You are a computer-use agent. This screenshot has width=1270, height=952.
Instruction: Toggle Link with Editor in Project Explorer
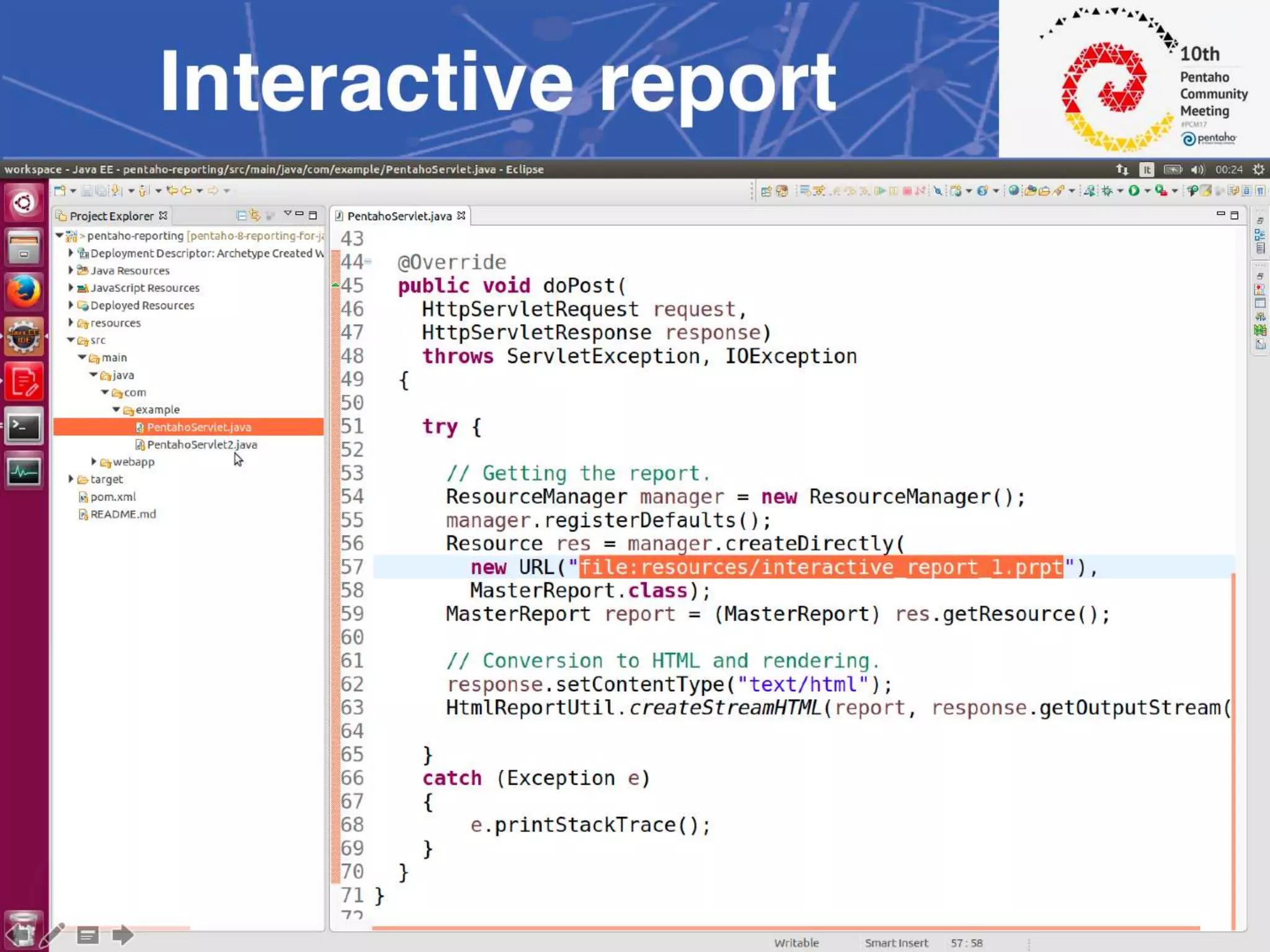[x=255, y=216]
